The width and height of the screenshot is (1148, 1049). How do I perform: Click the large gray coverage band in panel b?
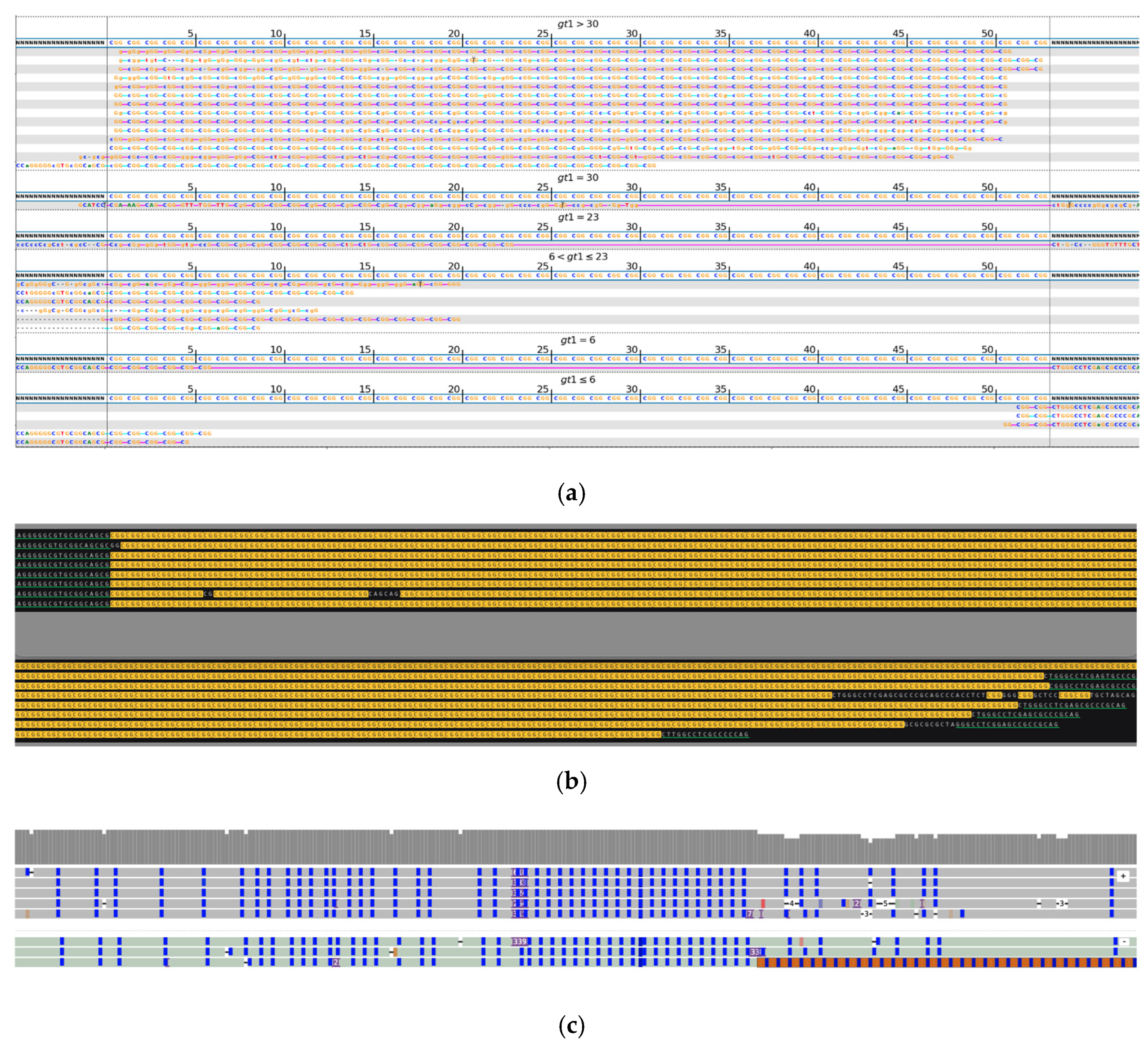(575, 635)
